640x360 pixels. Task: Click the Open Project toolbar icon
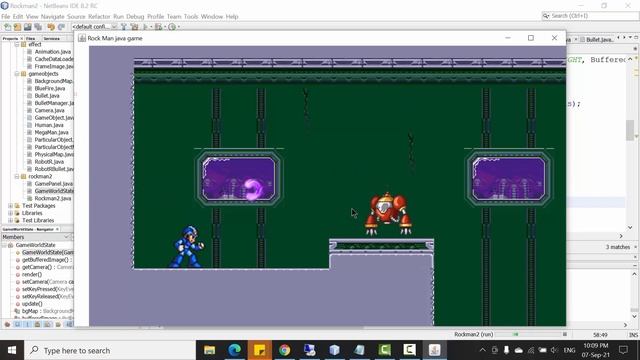[x=27, y=27]
